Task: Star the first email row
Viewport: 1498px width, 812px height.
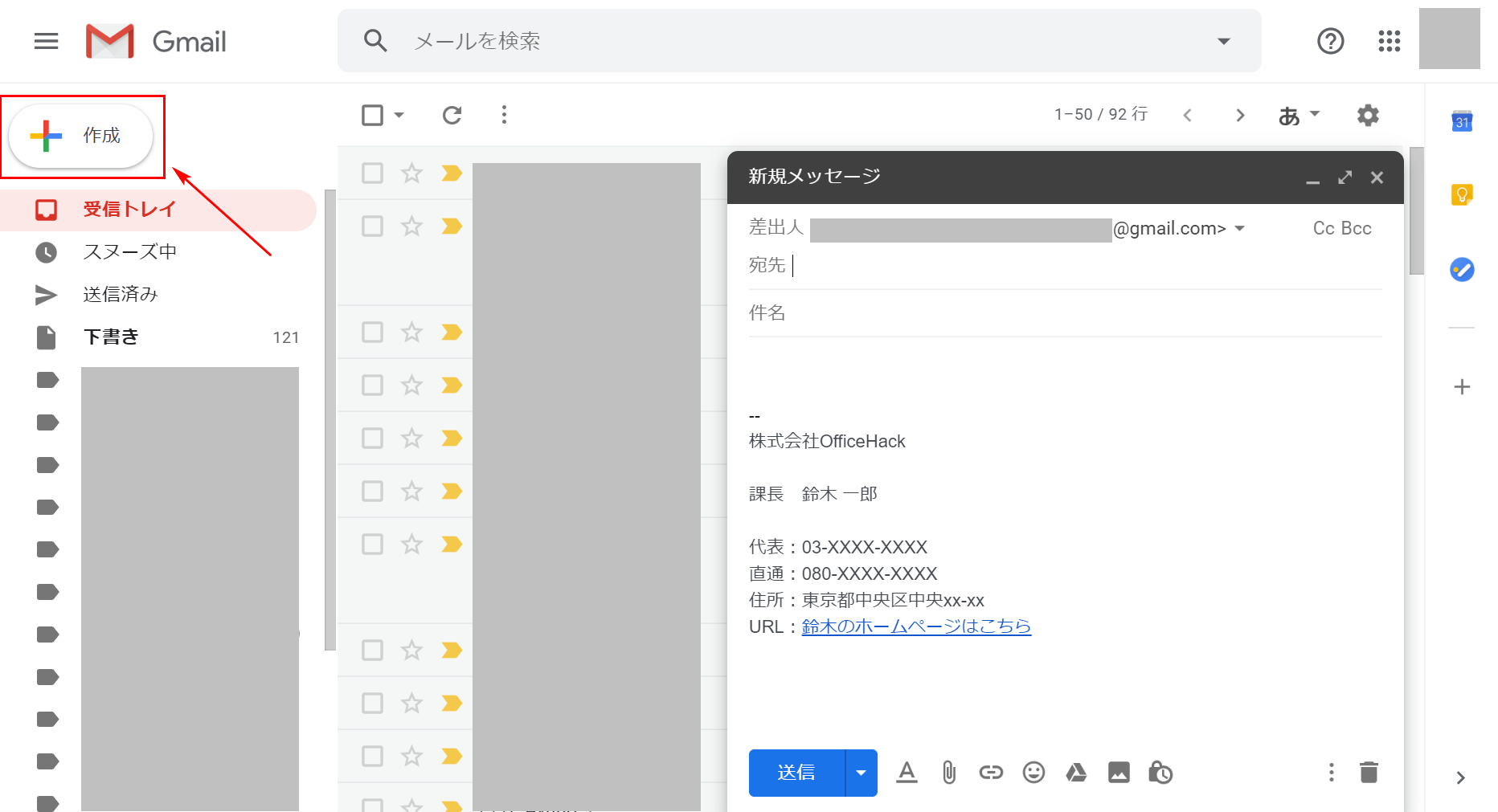Action: coord(411,173)
